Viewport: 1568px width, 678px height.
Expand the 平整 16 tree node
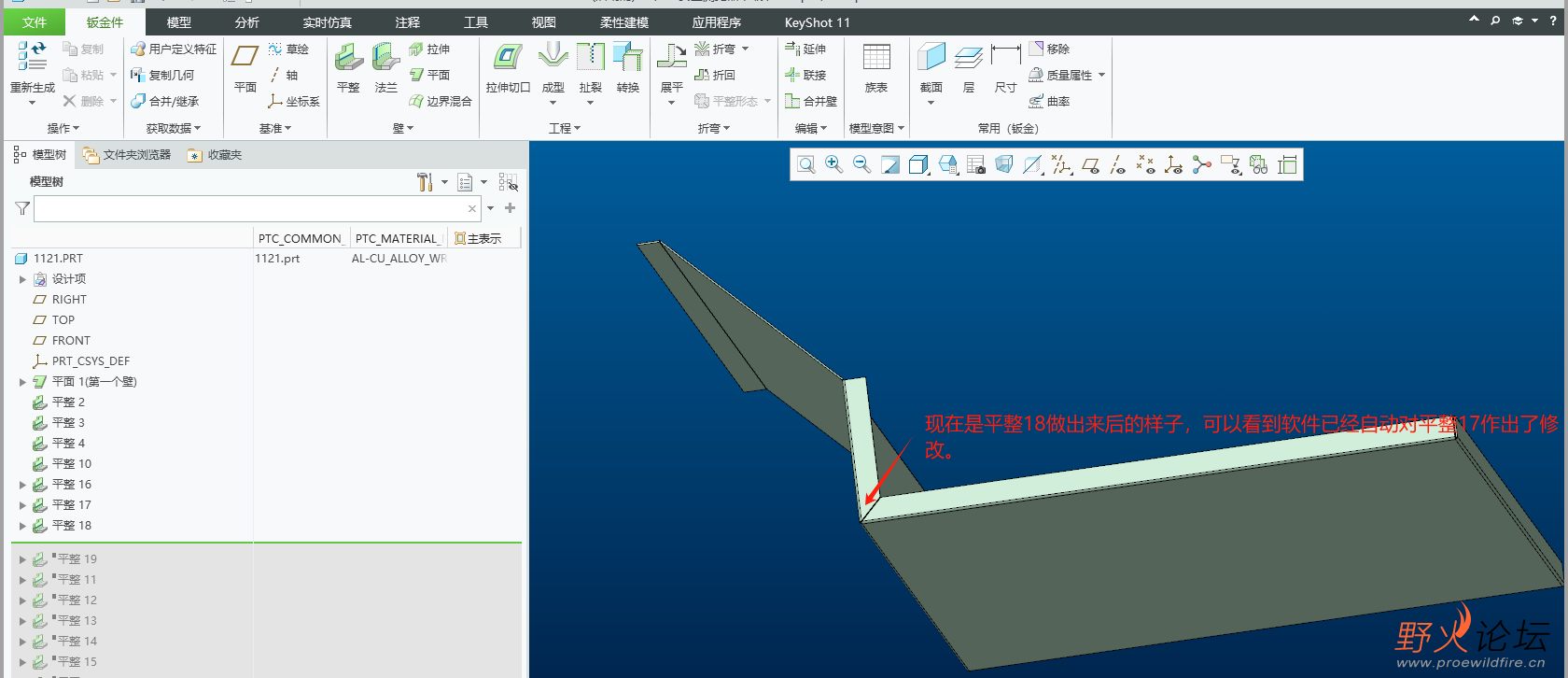22,485
